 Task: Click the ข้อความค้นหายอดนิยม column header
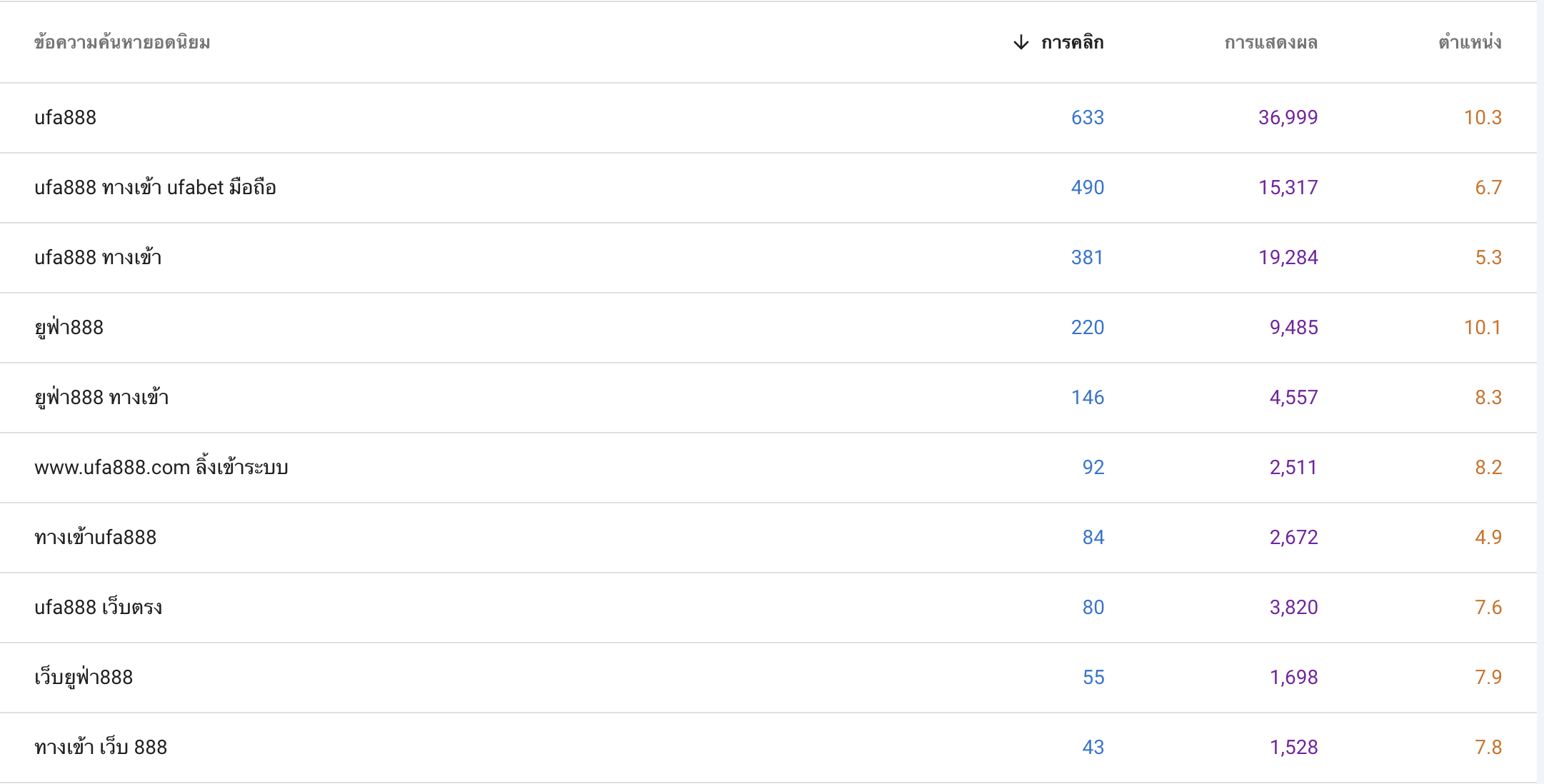[x=122, y=43]
